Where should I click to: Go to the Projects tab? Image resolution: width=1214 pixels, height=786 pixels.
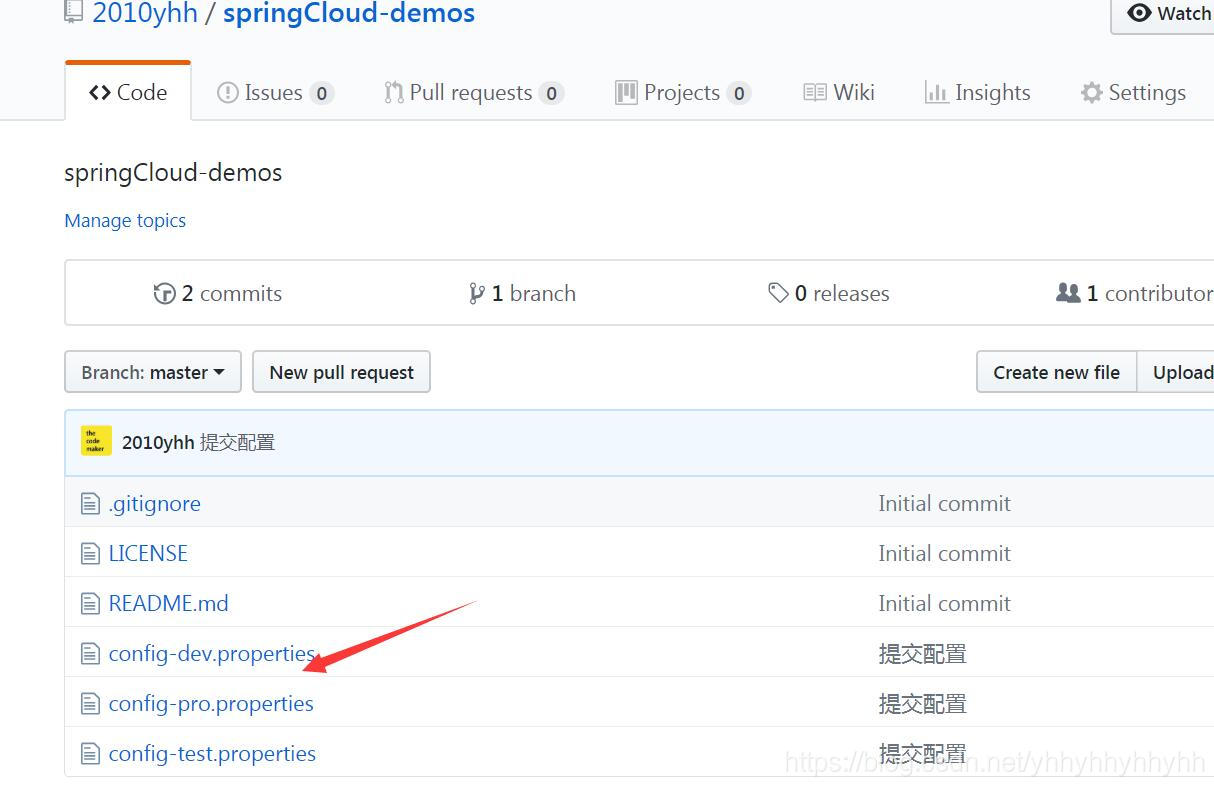(x=683, y=93)
